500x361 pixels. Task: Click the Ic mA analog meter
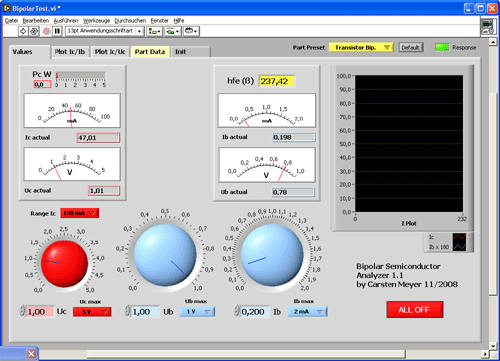tap(72, 111)
